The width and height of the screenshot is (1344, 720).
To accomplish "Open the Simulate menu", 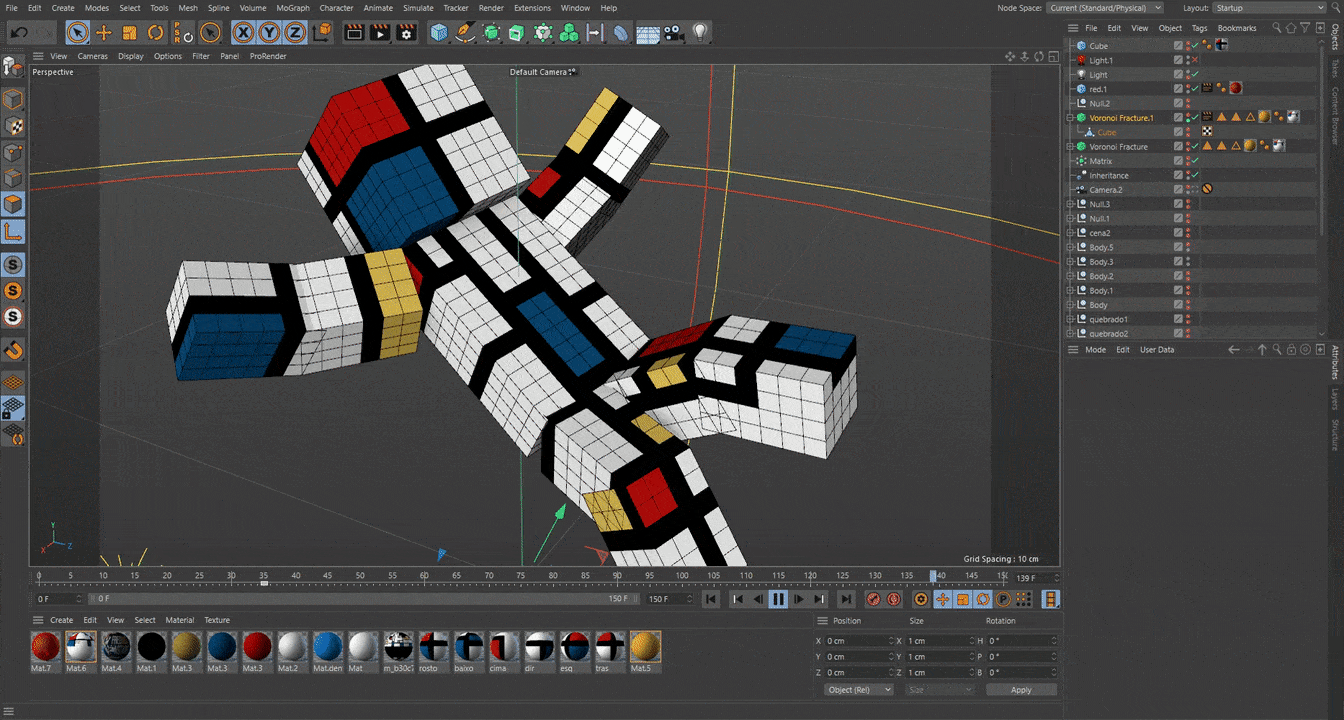I will click(418, 8).
